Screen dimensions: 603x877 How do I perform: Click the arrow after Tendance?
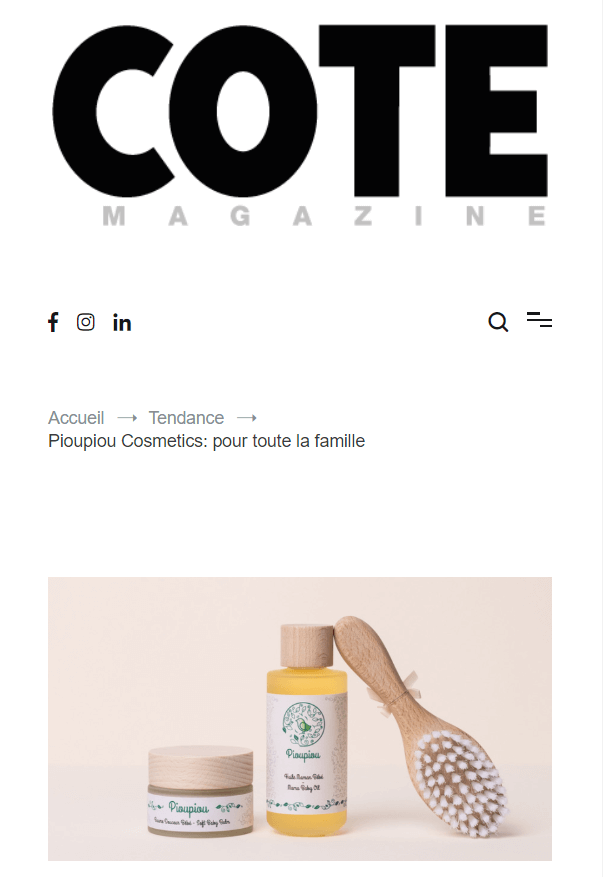click(x=247, y=418)
